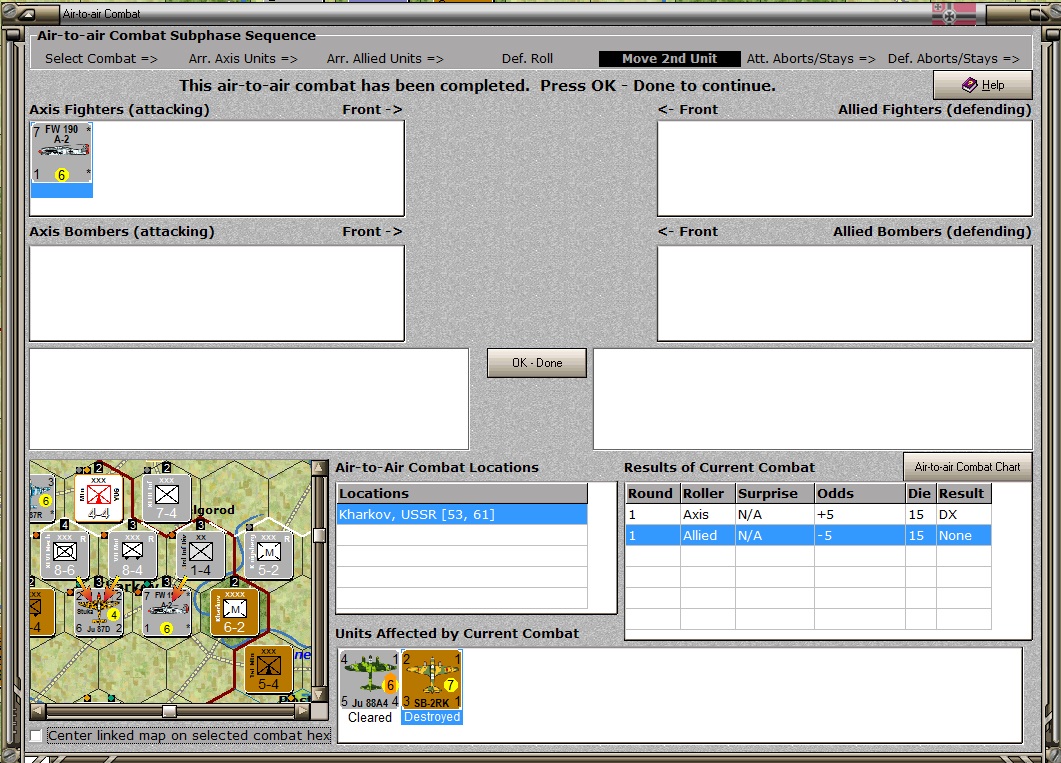Click the map horizontal scrollbar left arrow
This screenshot has height=763, width=1061.
pyautogui.click(x=38, y=711)
